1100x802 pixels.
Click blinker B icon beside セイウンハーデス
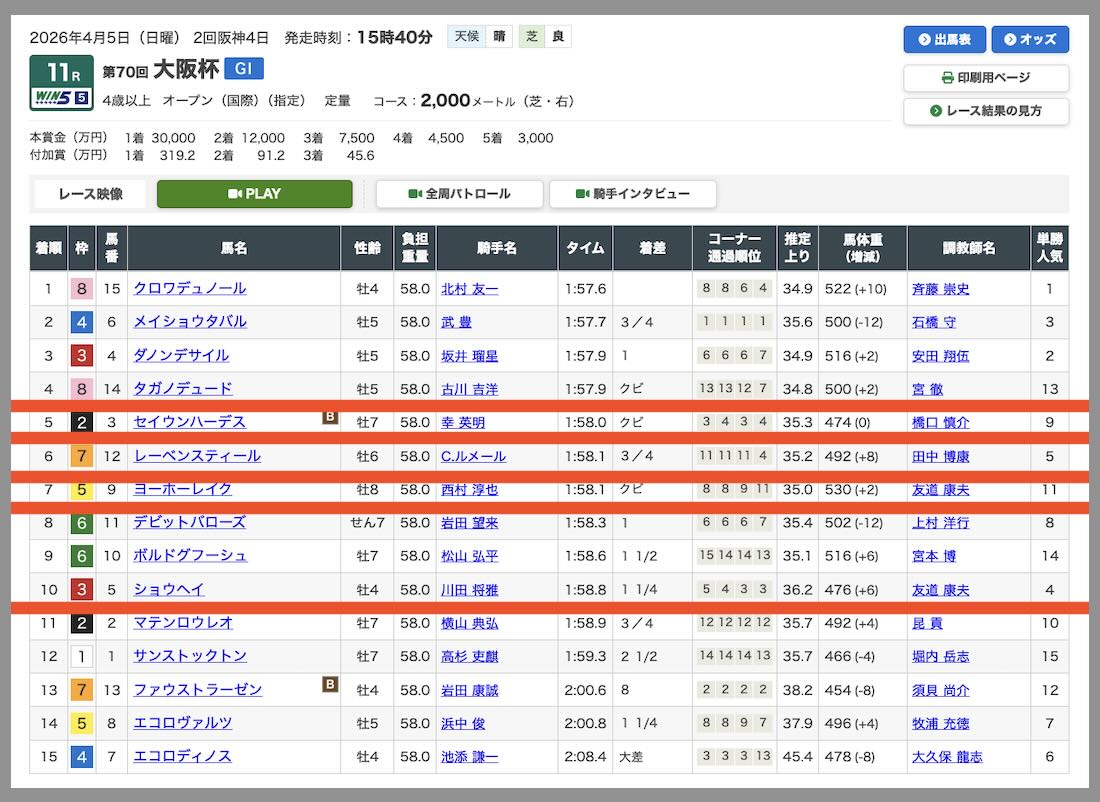(330, 417)
